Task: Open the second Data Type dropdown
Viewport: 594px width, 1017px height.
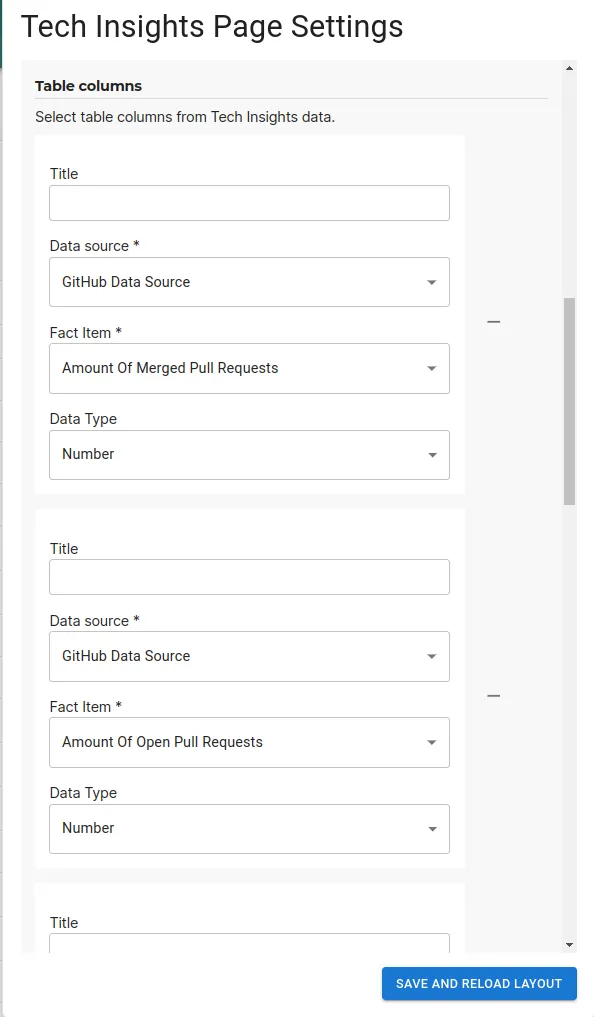Action: [x=249, y=828]
